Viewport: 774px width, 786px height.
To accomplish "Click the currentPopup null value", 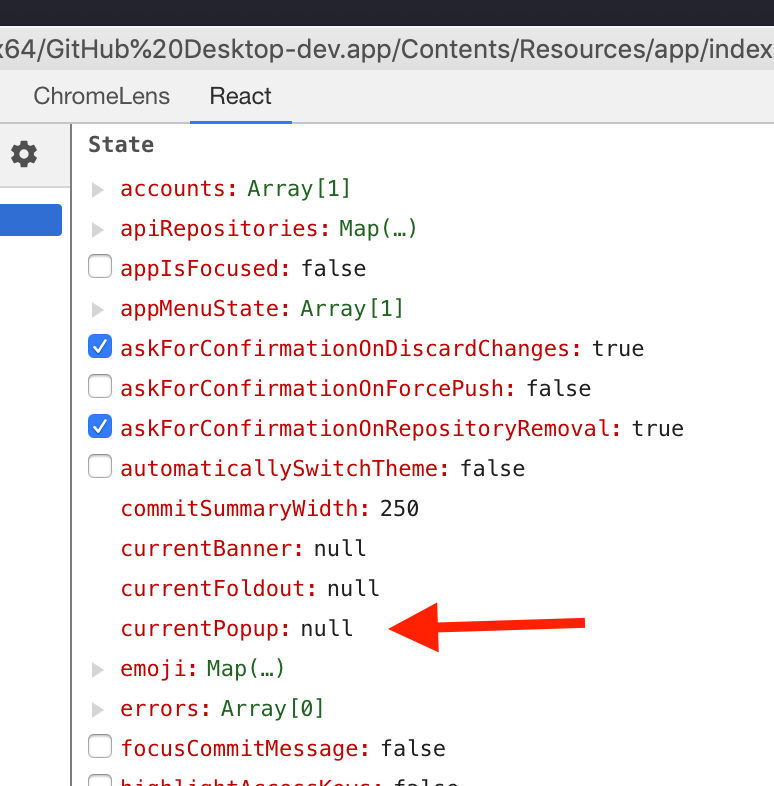I will point(326,629).
